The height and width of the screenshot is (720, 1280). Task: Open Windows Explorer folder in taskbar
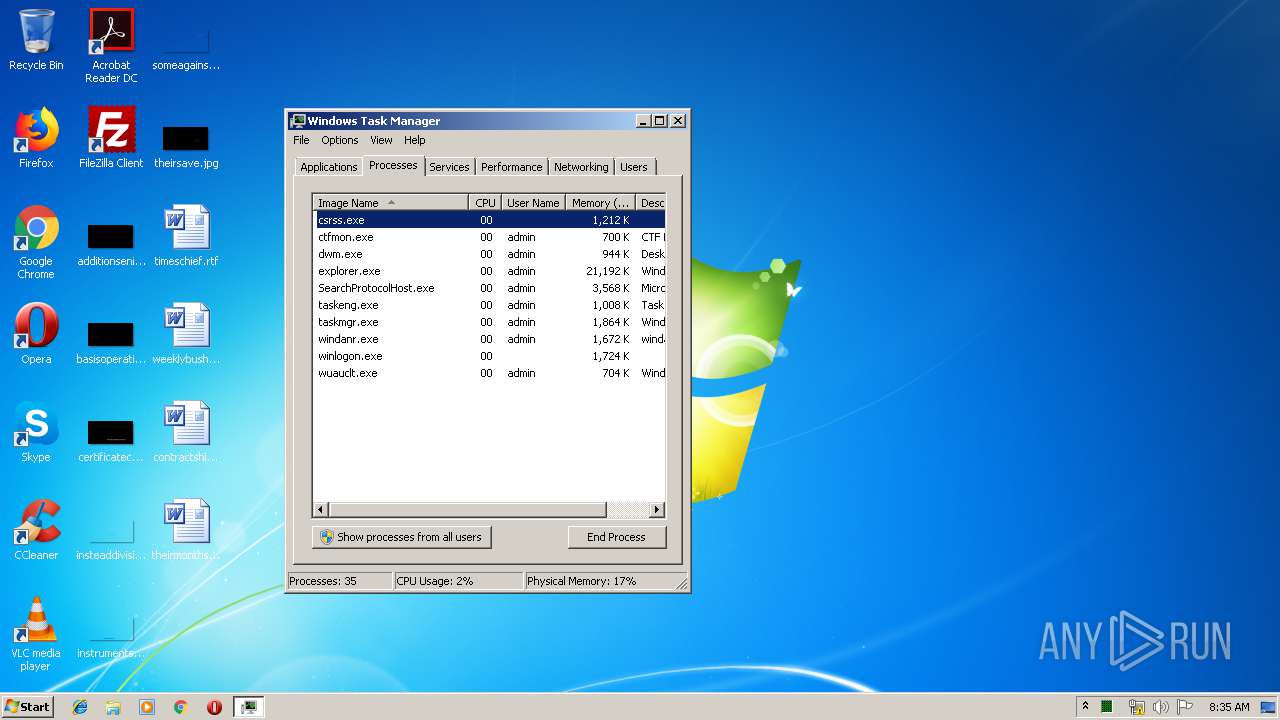pos(113,707)
